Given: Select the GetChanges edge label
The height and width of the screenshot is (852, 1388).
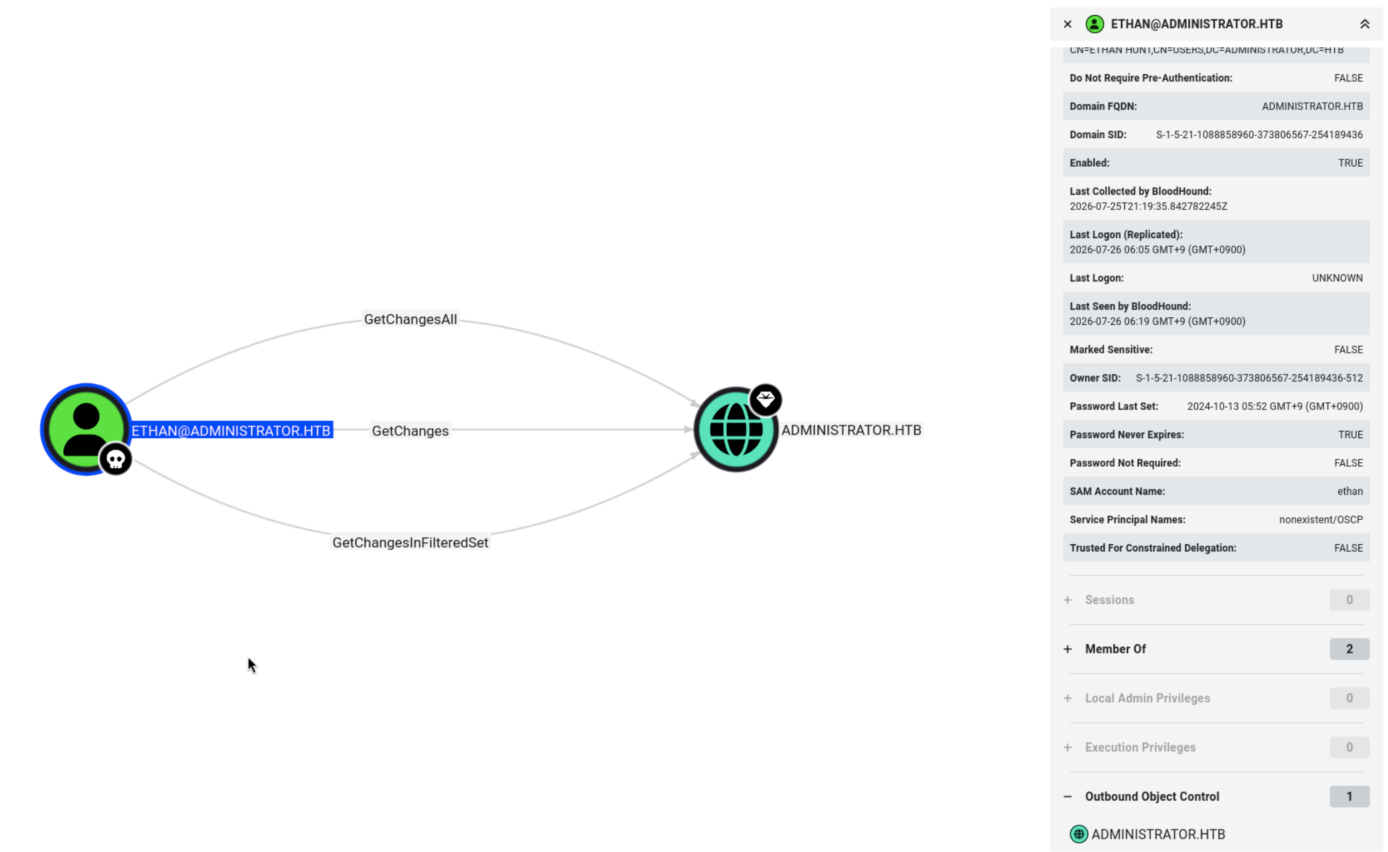Looking at the screenshot, I should 410,430.
